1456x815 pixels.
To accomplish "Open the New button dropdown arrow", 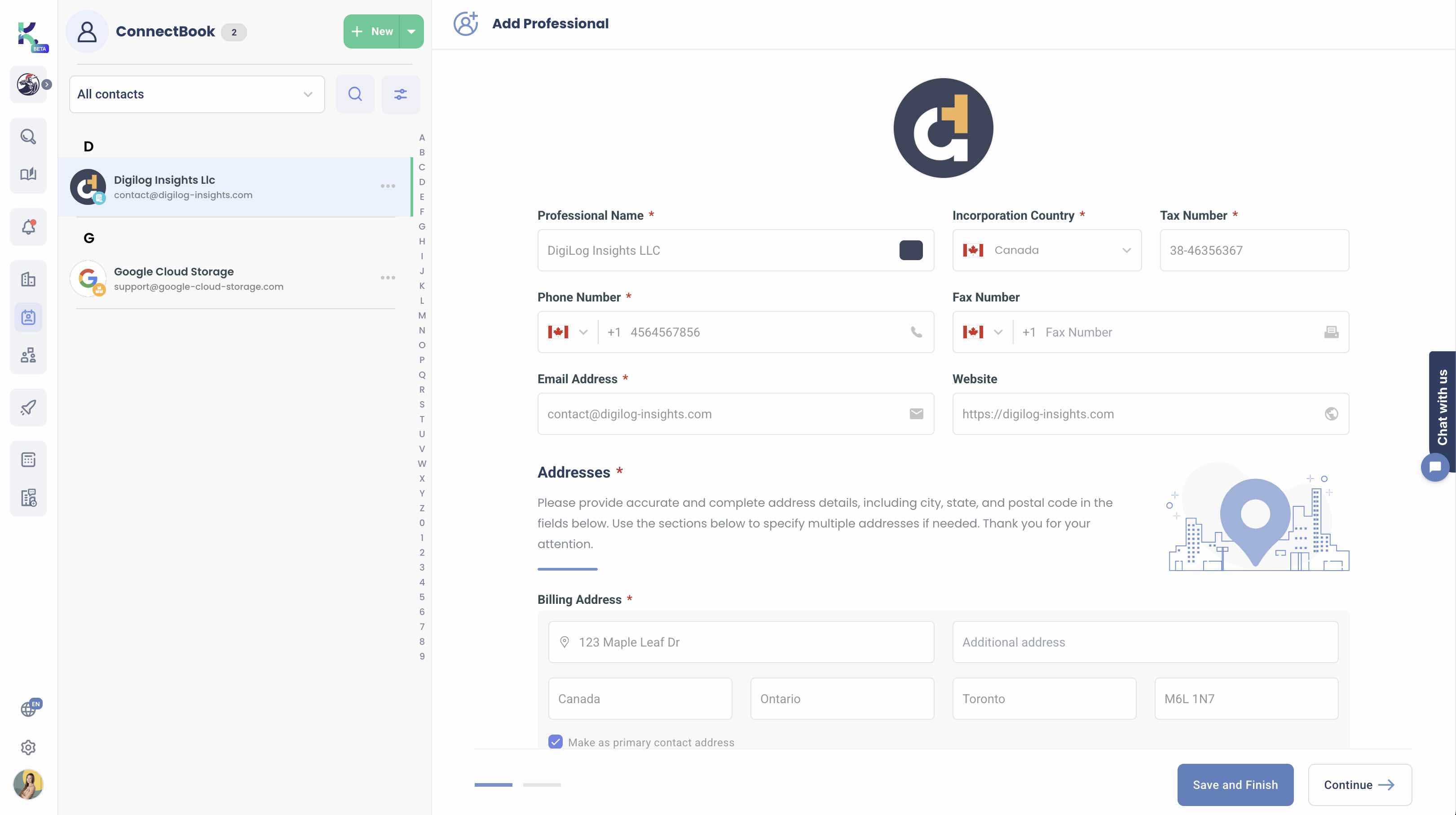I will [412, 31].
